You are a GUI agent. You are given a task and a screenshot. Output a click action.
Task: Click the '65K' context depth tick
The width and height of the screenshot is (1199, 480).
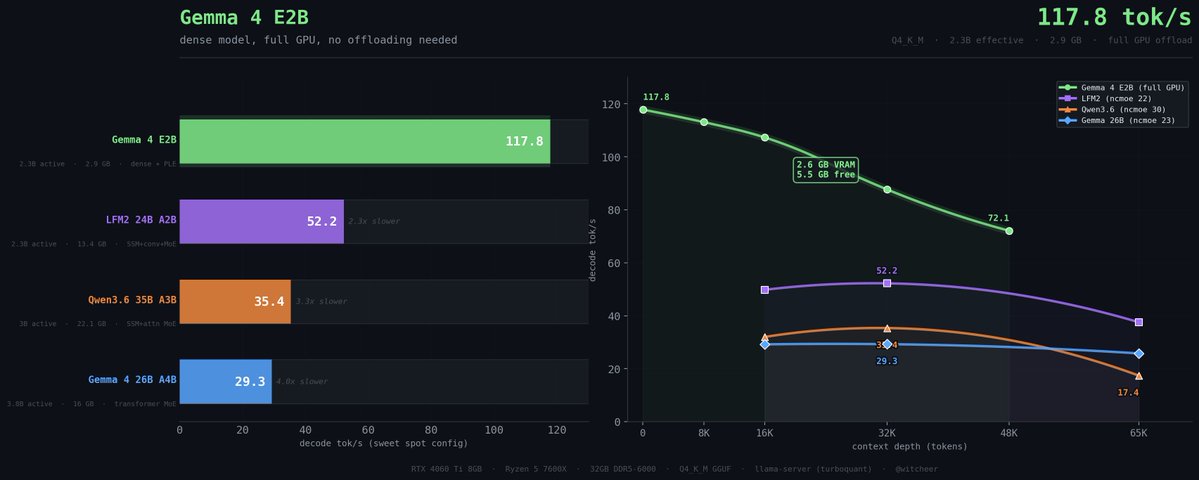pos(1139,433)
